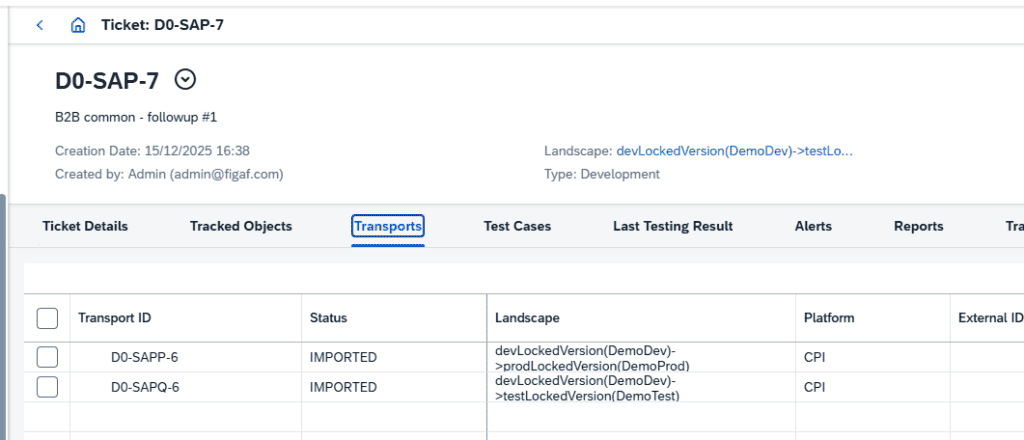This screenshot has height=440, width=1024.
Task: Switch to the Tracked Objects tab
Action: tap(241, 227)
